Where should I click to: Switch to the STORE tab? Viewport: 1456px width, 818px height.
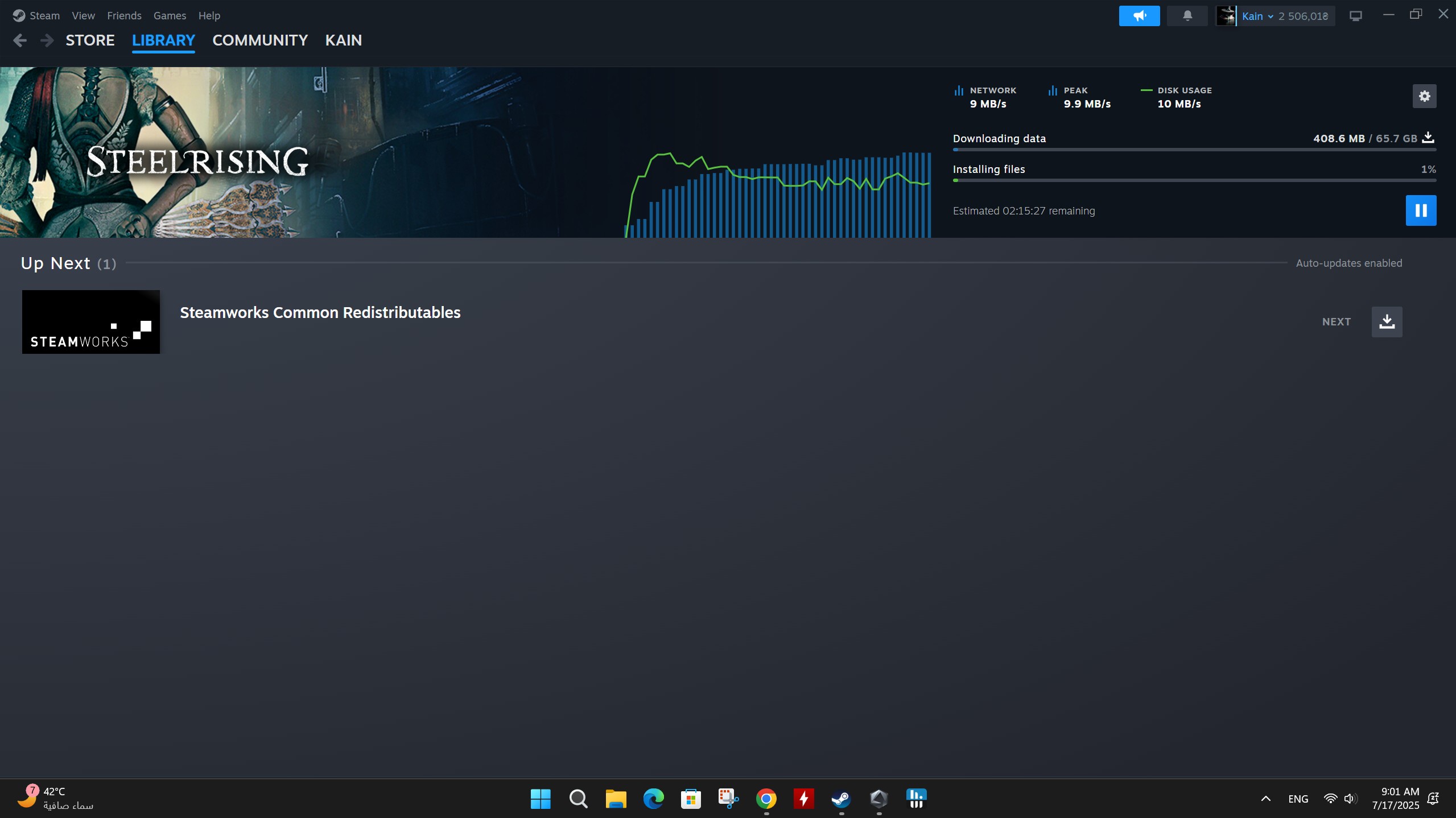pyautogui.click(x=90, y=40)
